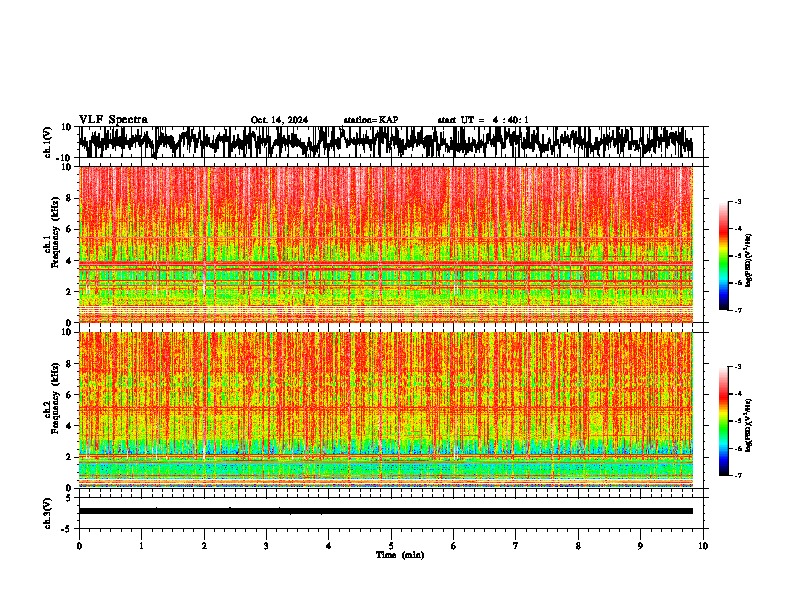
Task: Click the ch.3(V) axis label
Action: tap(48, 513)
